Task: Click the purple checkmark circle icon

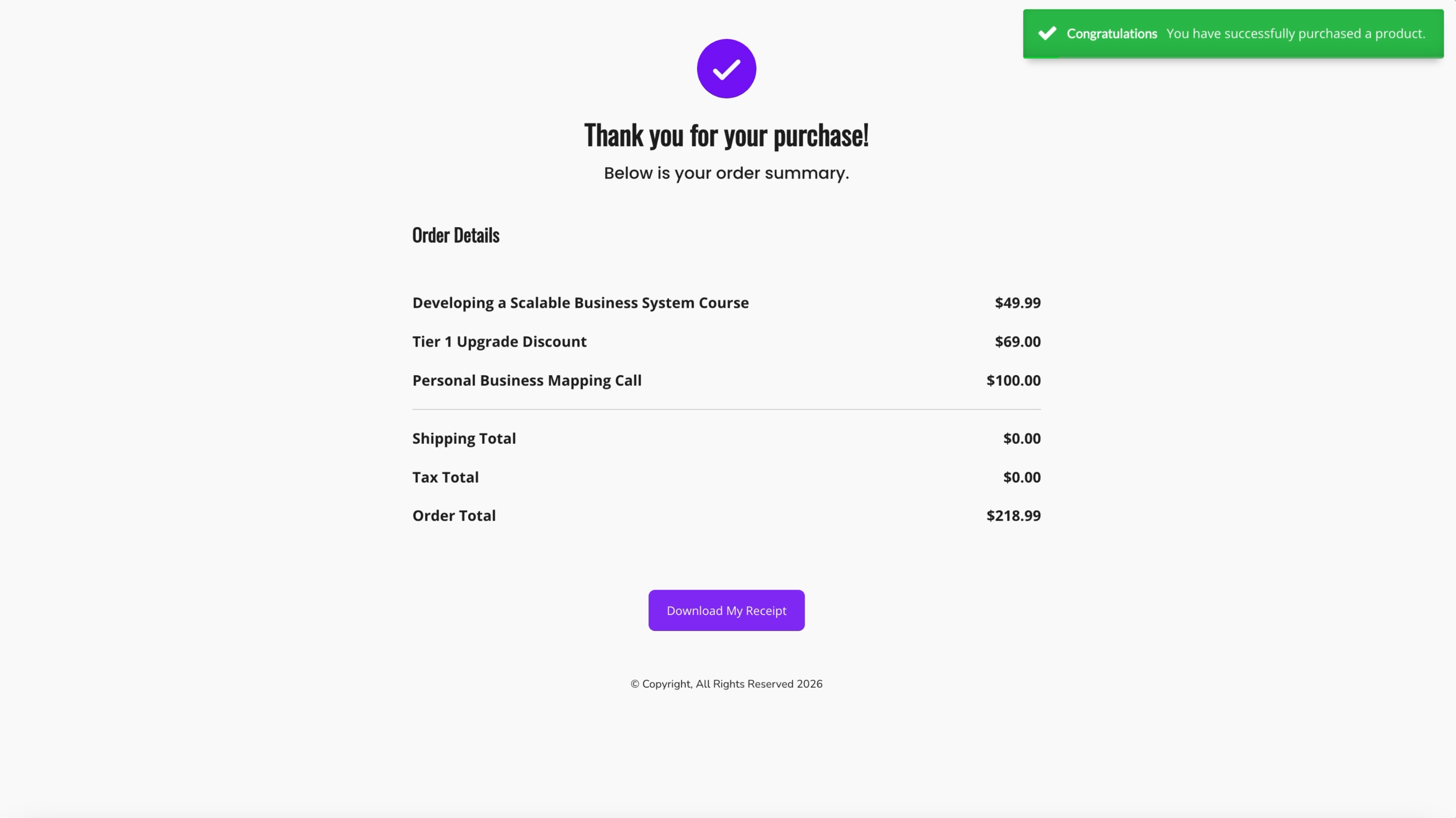Action: (x=726, y=69)
